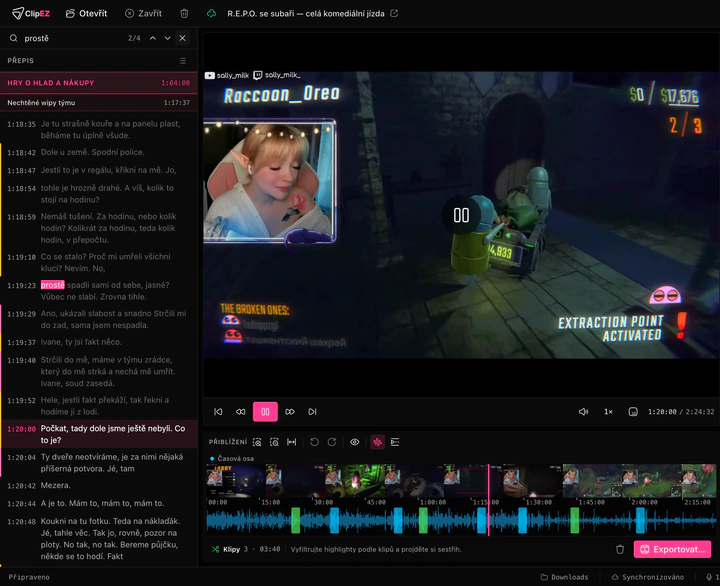
Task: Select line 'Co se stalo? Proč mi umřeli'
Action: coord(99,262)
